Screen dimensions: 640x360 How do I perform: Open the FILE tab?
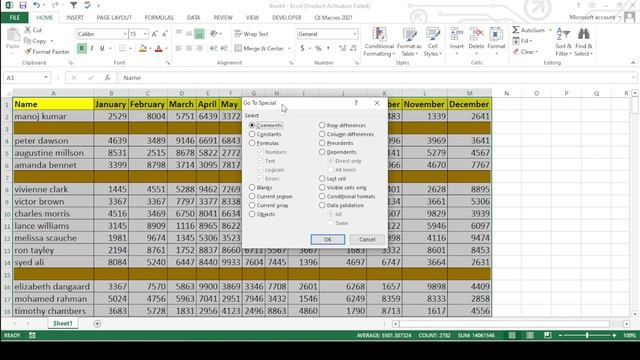[x=15, y=18]
